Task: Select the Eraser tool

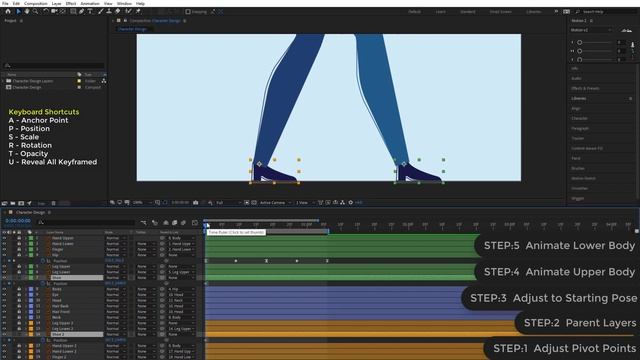Action: coord(118,12)
